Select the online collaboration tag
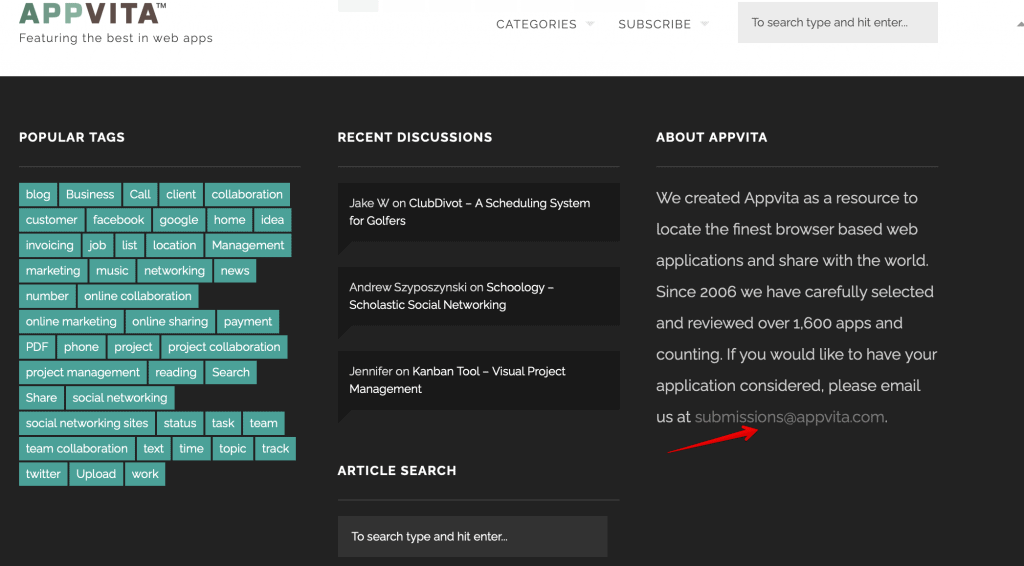This screenshot has width=1024, height=566. (138, 296)
